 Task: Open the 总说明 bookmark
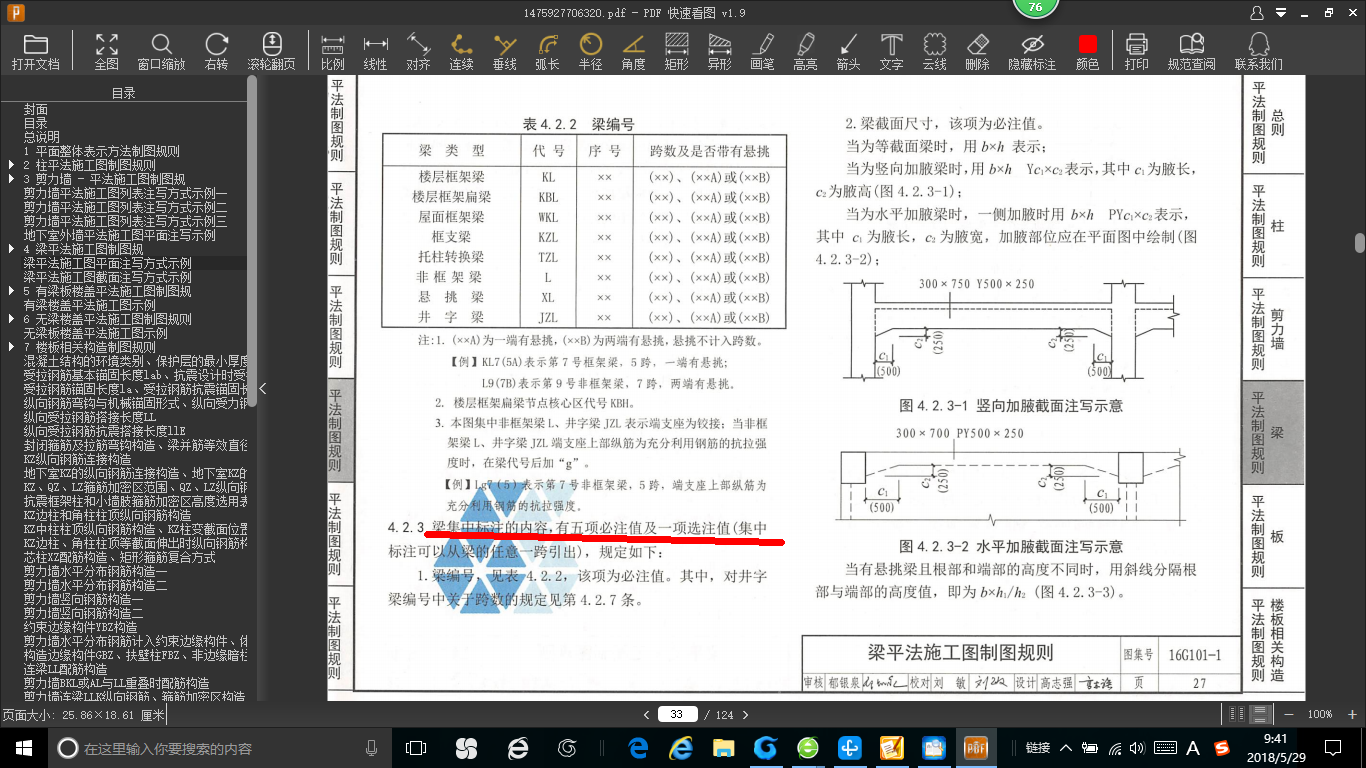[x=42, y=137]
